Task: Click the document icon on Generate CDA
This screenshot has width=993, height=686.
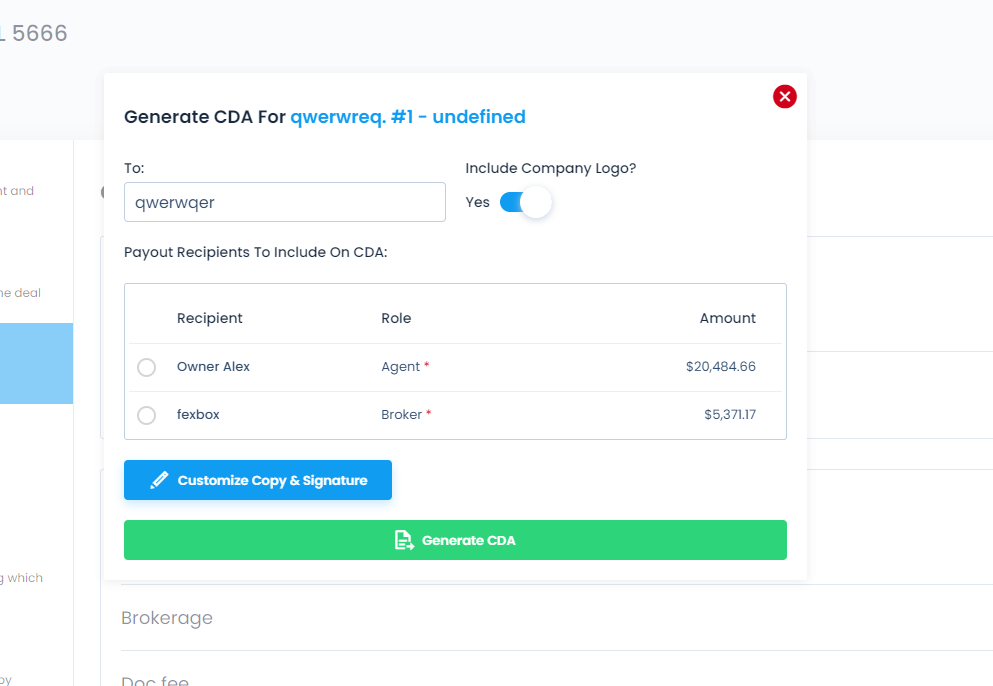Action: 403,540
